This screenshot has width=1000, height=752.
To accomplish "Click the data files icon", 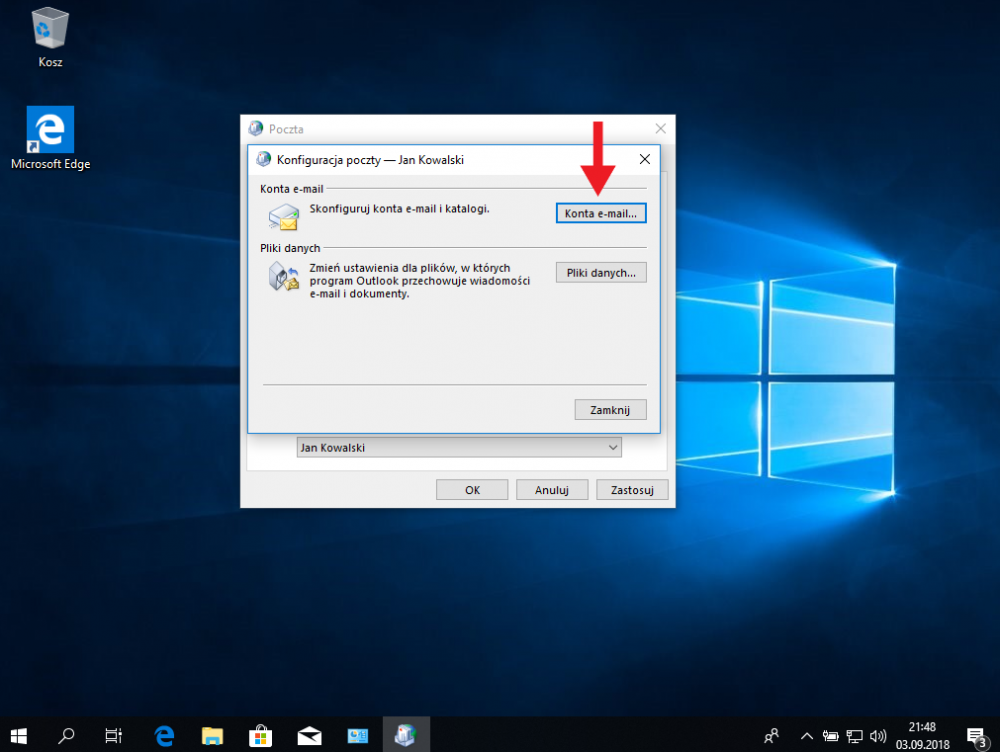I will pos(284,277).
